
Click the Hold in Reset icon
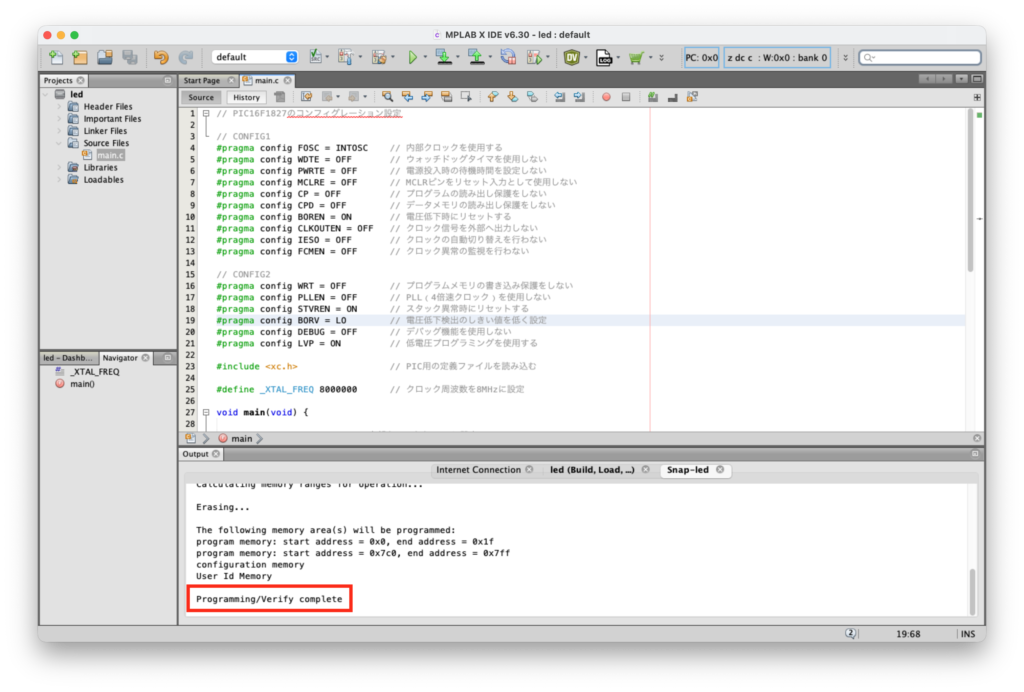(508, 57)
